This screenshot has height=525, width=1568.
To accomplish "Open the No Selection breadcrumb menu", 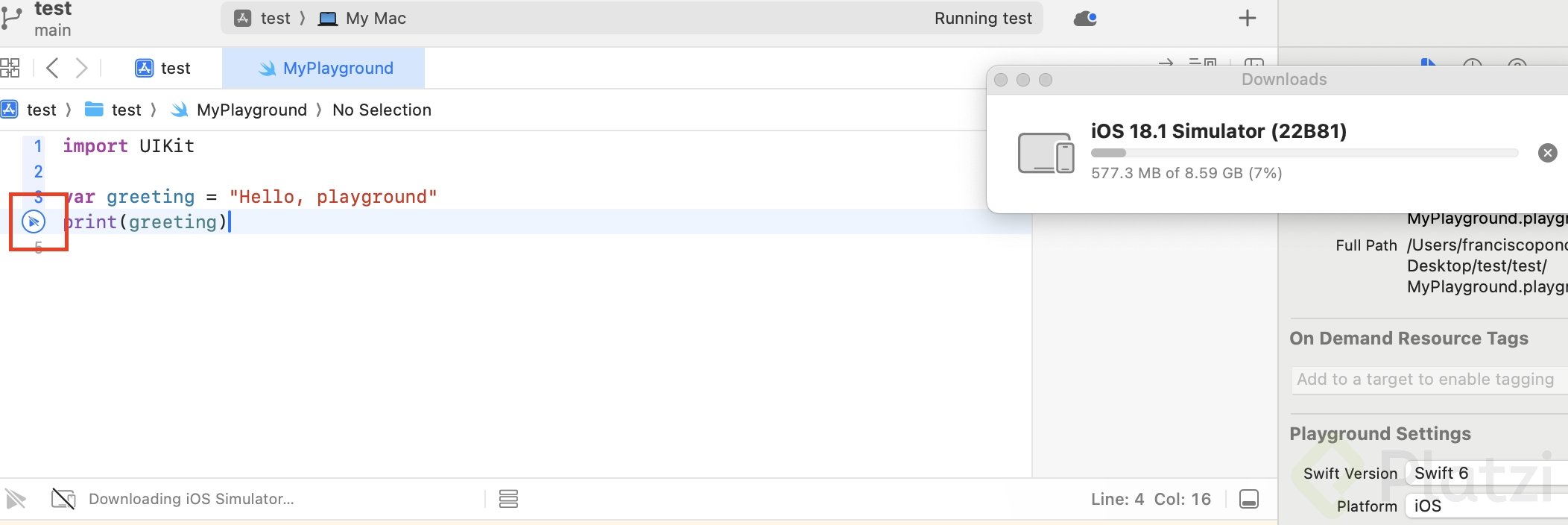I will point(382,110).
